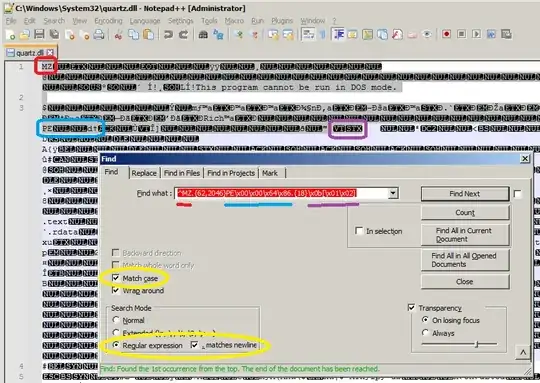Click Find All in Current Document
Viewport: 540px width, 383px height.
[x=465, y=235]
